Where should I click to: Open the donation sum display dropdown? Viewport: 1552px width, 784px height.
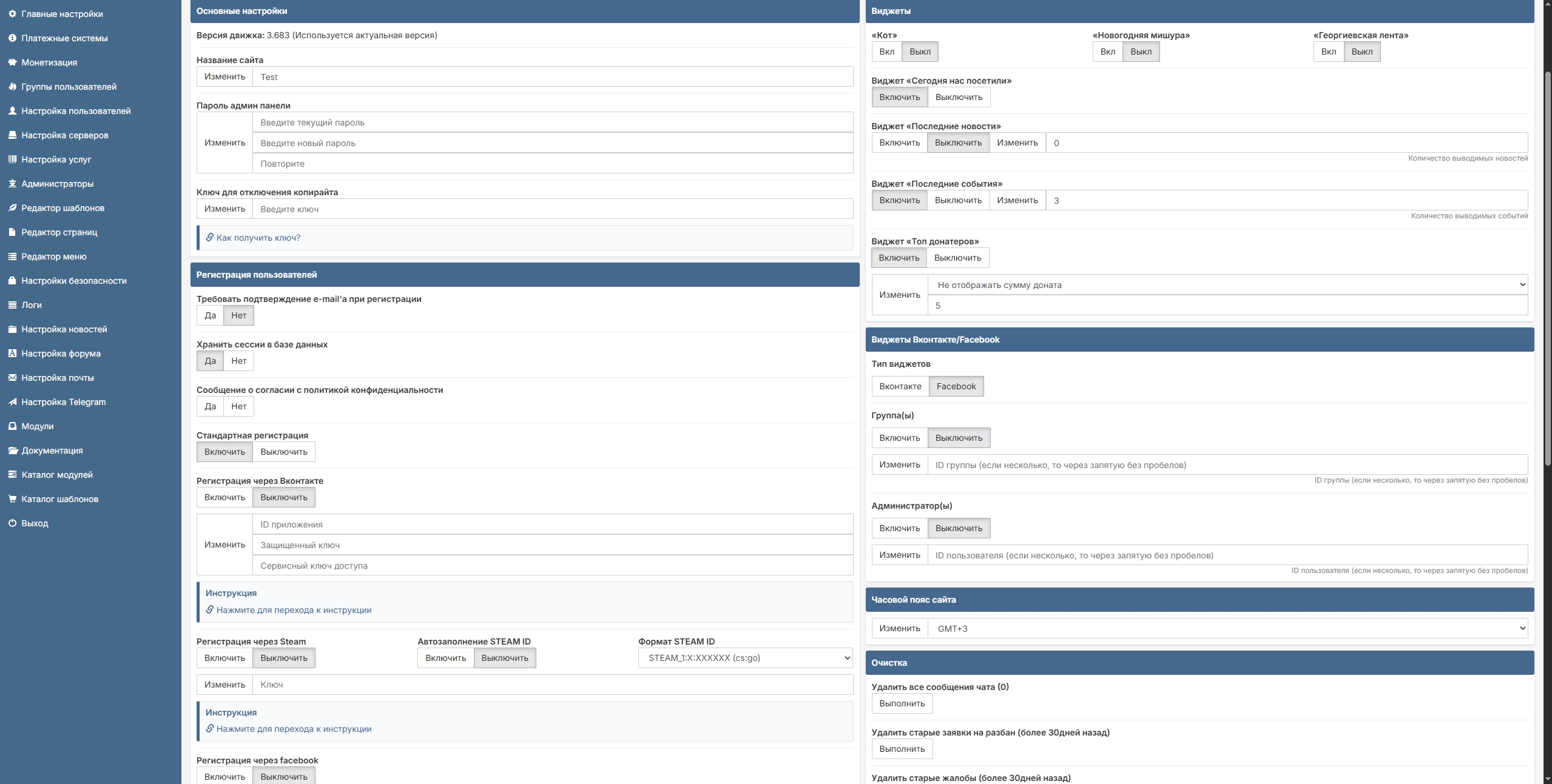pyautogui.click(x=1227, y=284)
